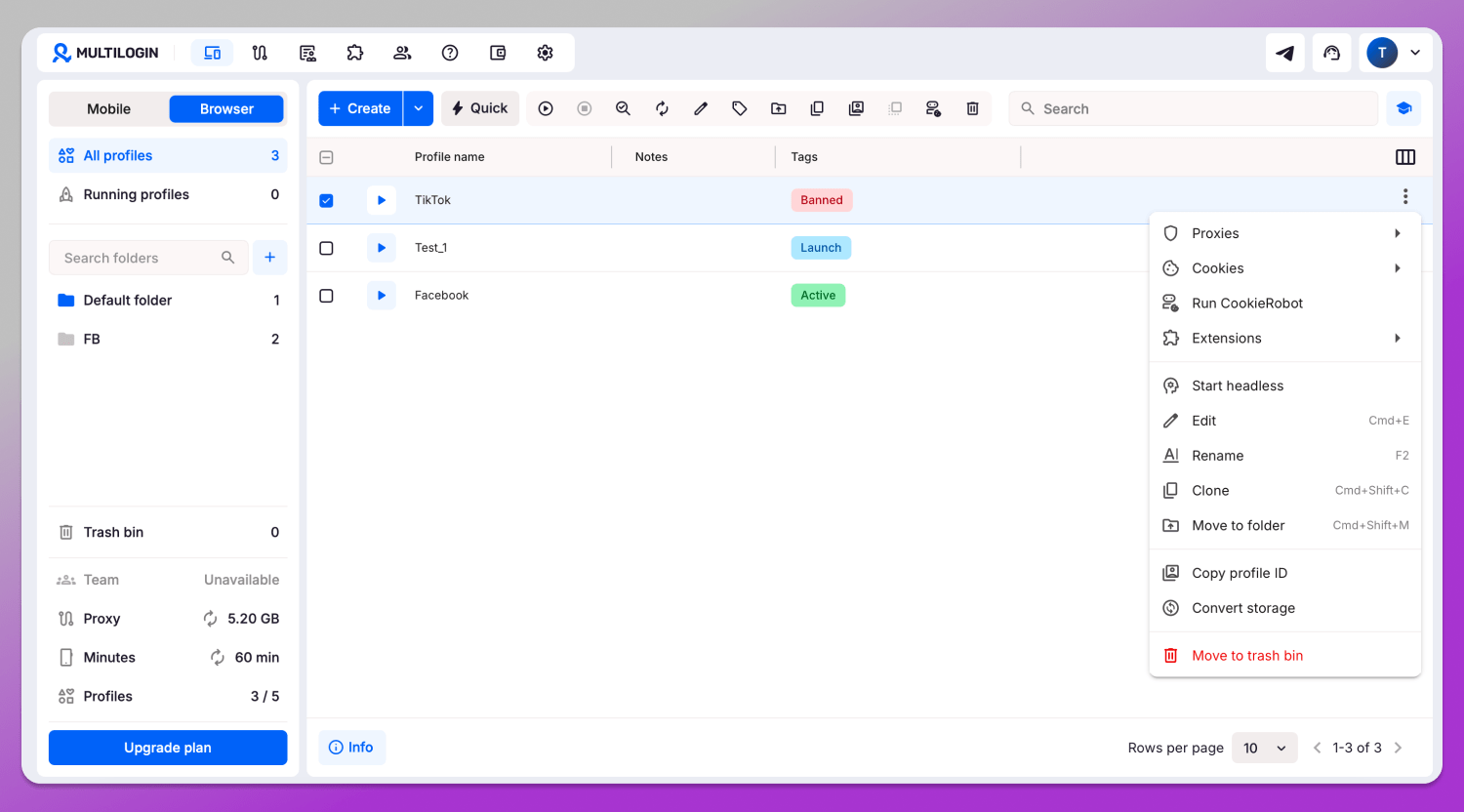
Task: Choose Edit from the context menu
Action: click(x=1285, y=421)
